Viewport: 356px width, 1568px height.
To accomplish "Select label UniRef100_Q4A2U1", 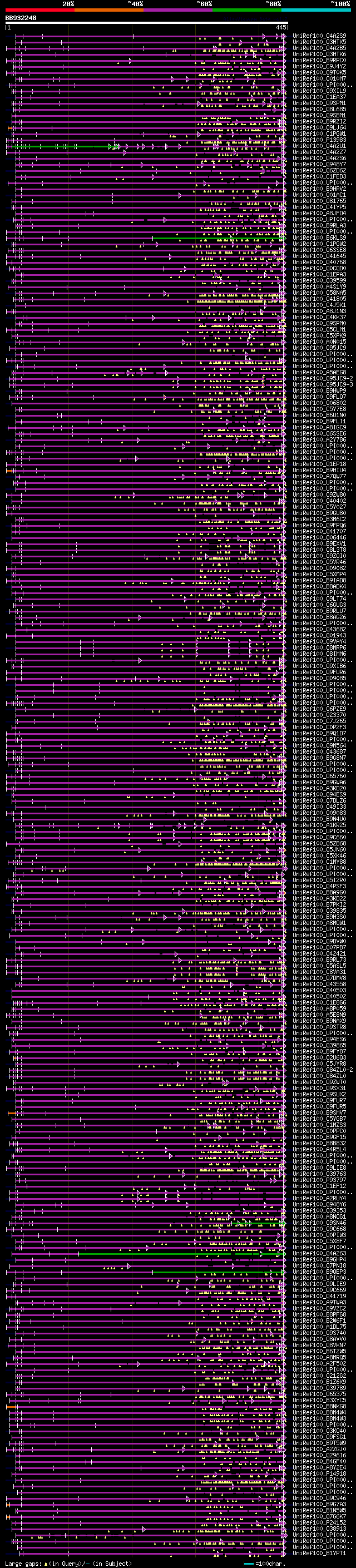I will pyautogui.click(x=319, y=146).
